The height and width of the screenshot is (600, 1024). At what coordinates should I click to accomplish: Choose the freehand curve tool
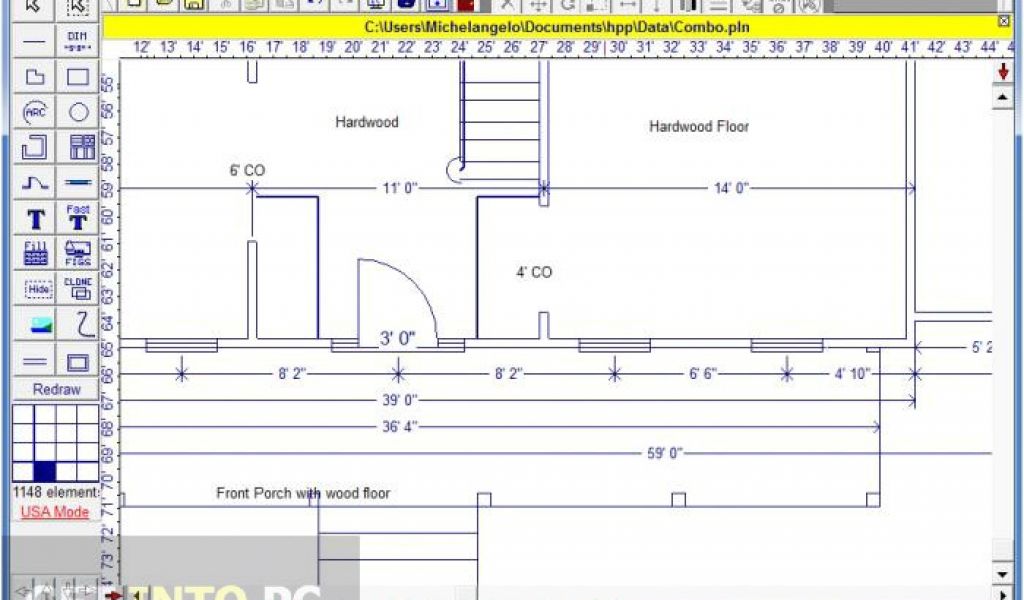77,324
